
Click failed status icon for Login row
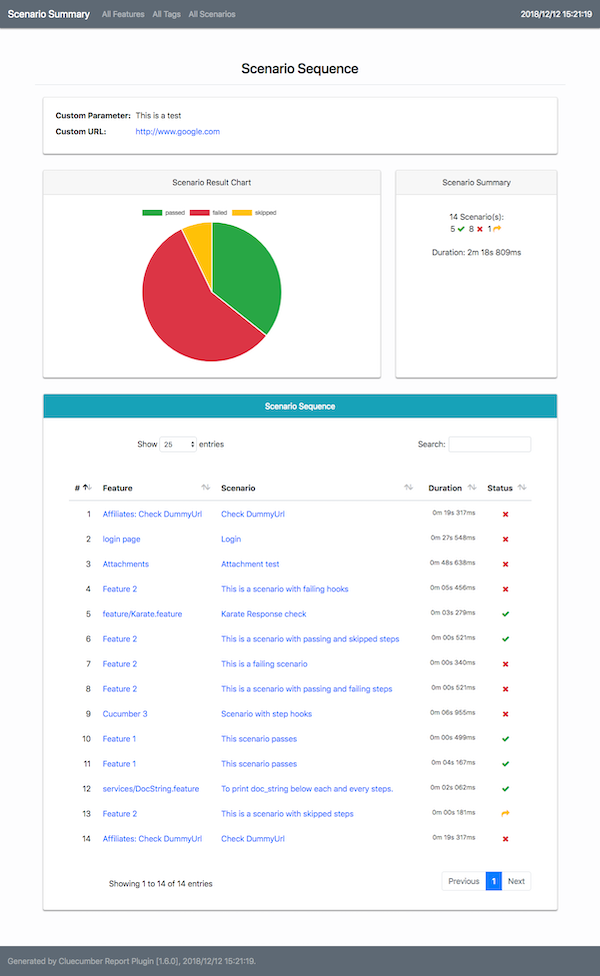click(505, 539)
